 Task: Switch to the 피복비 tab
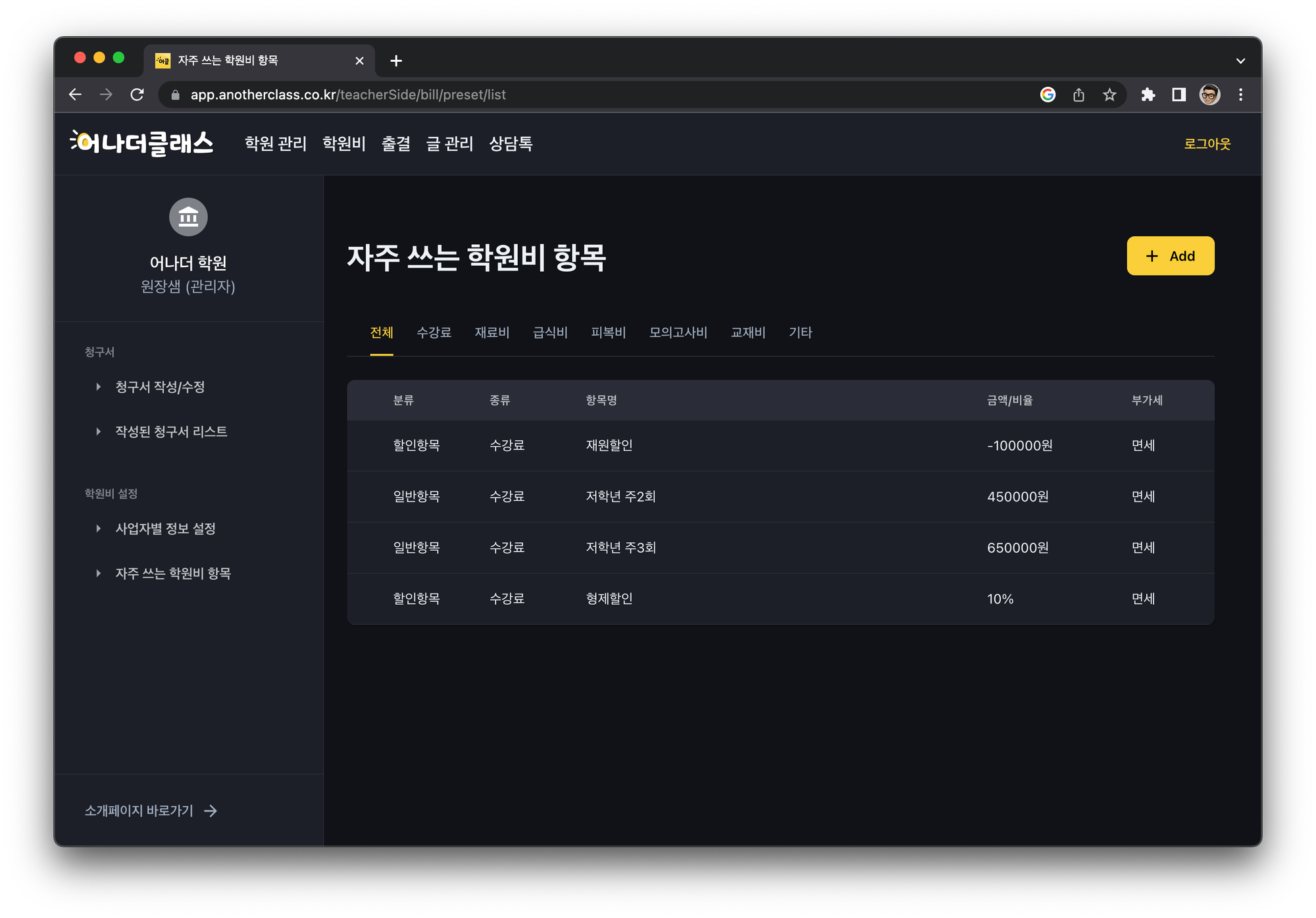tap(609, 332)
